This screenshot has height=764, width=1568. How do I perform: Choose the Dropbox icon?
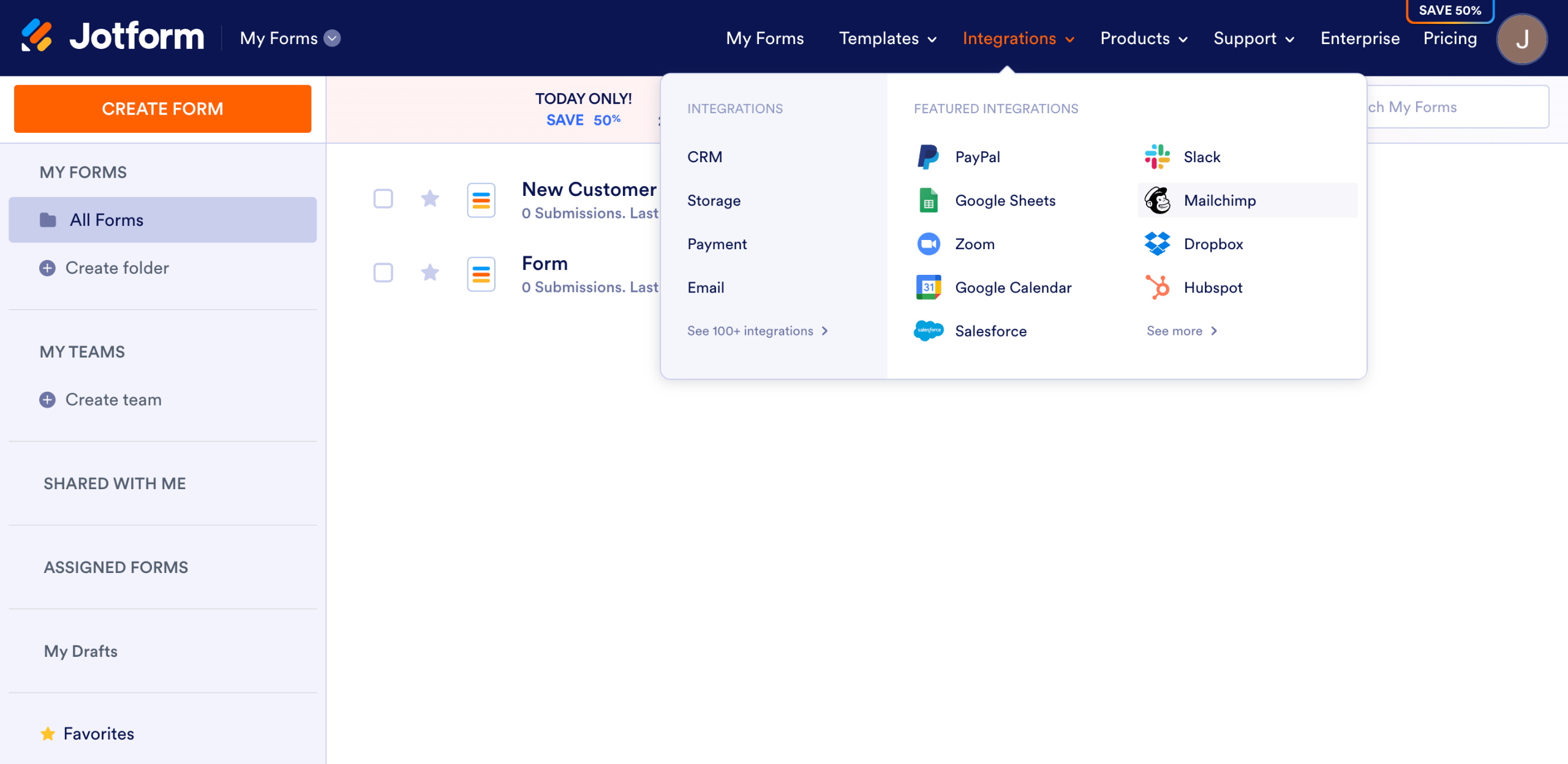pos(1157,244)
